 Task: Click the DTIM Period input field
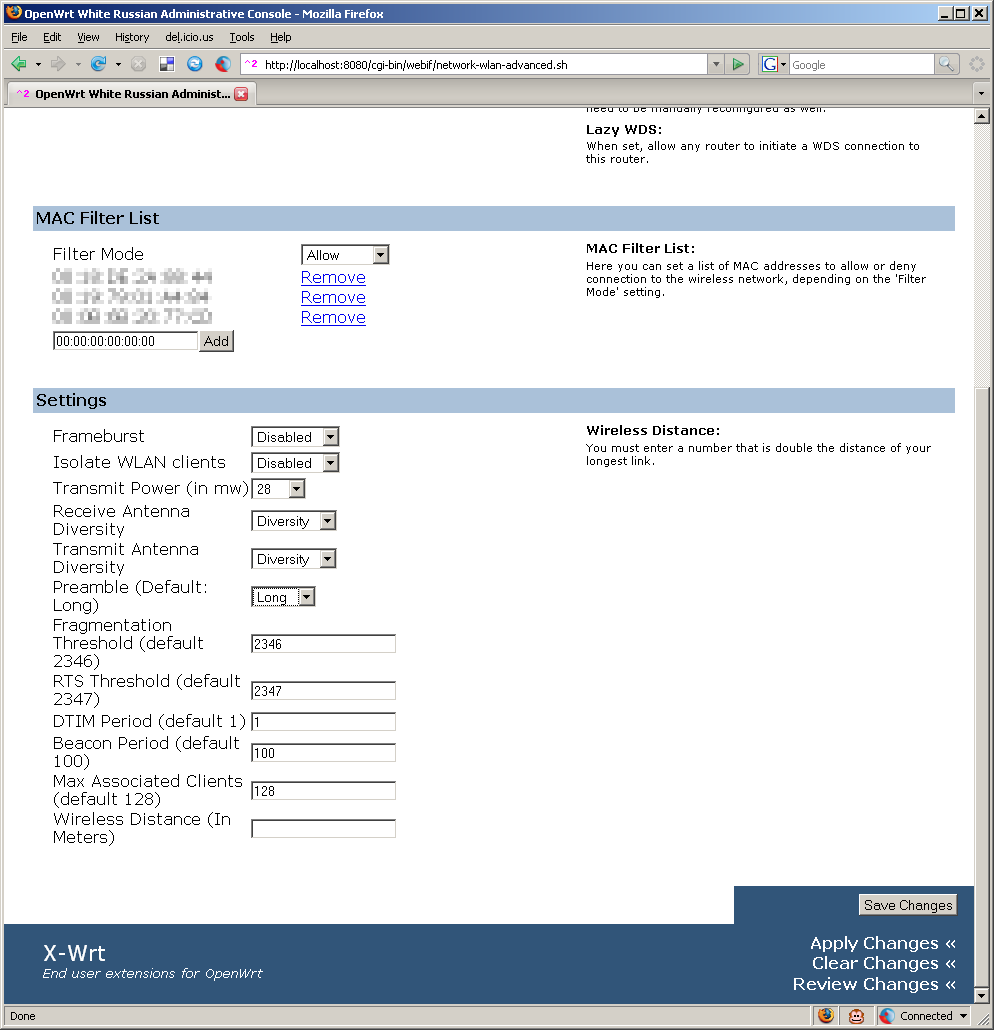[x=323, y=722]
